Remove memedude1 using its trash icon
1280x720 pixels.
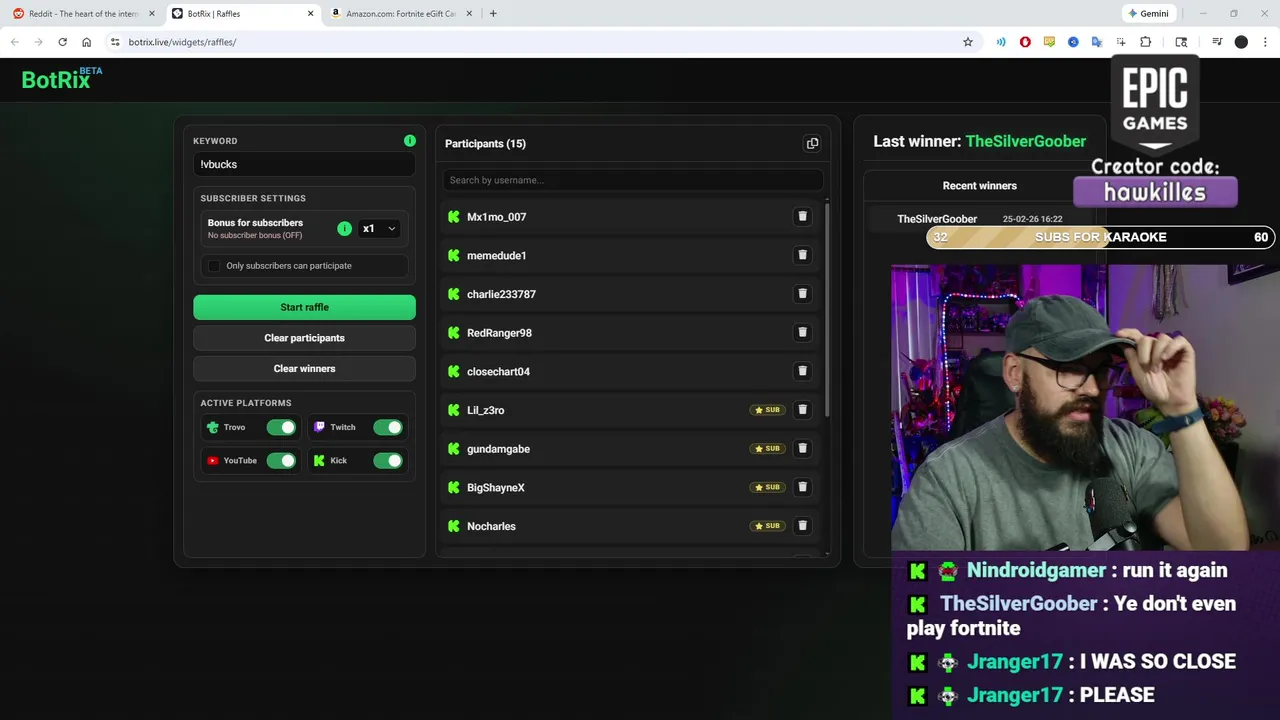click(x=802, y=255)
